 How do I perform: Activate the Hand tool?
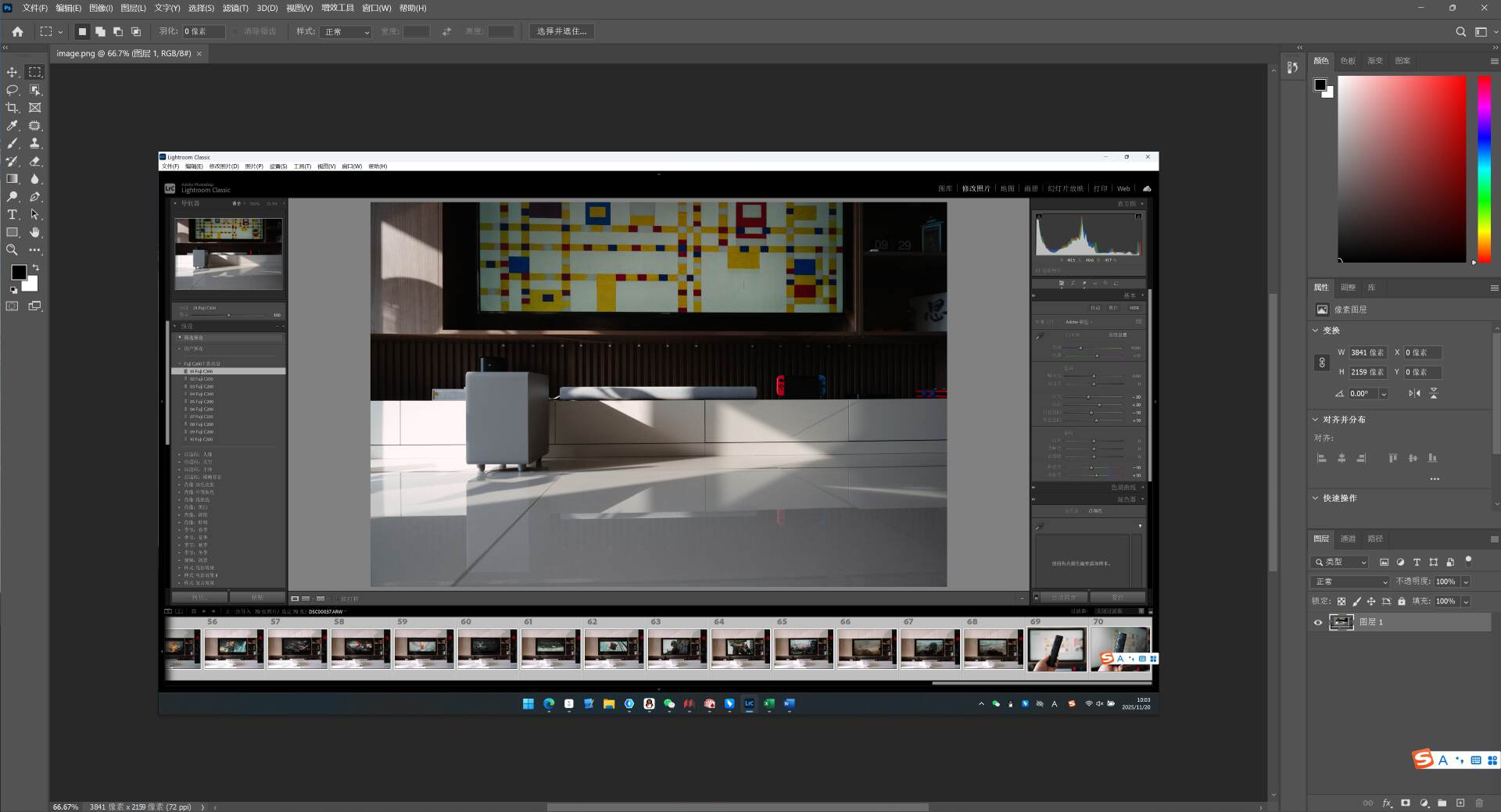point(34,233)
